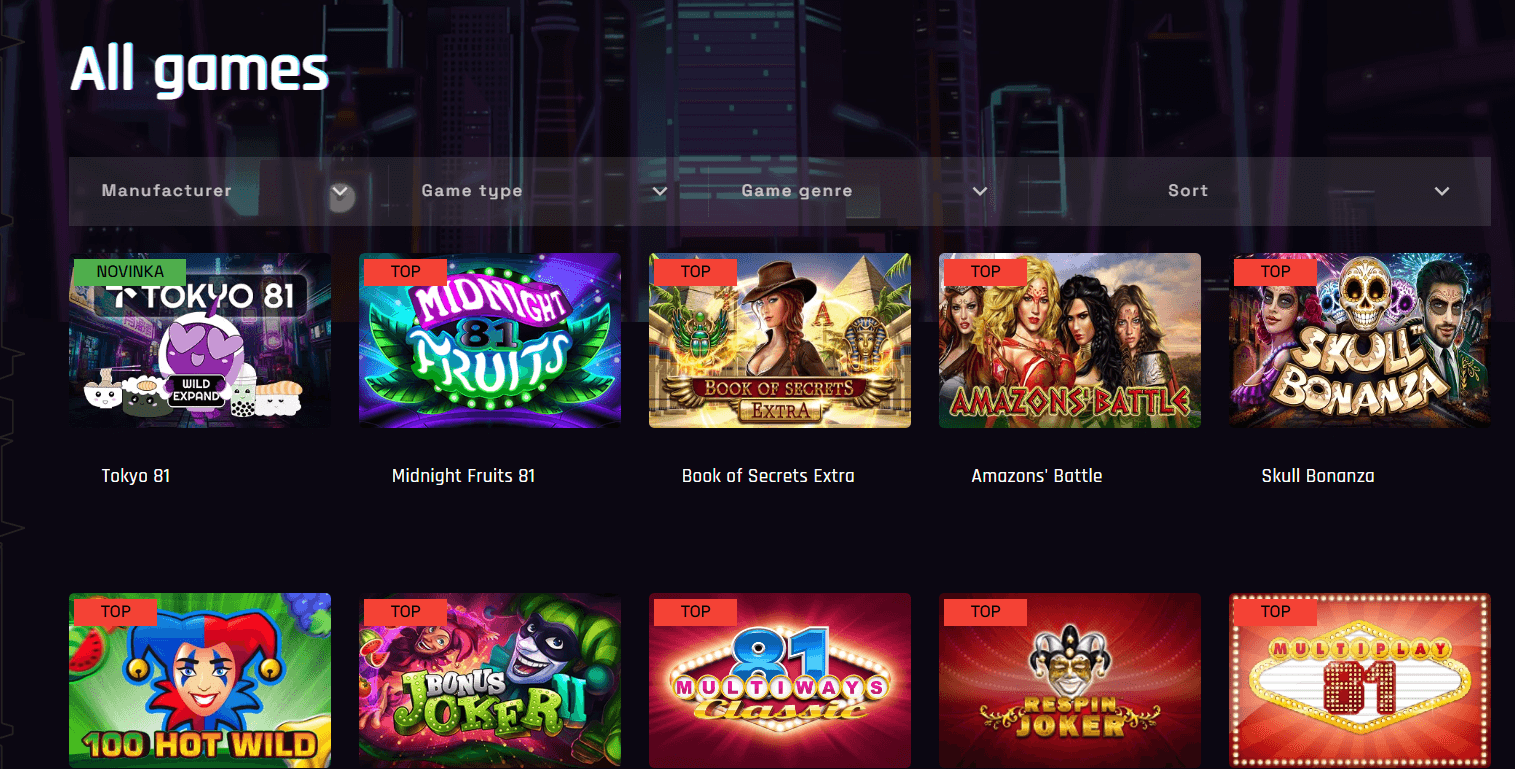The width and height of the screenshot is (1515, 769).
Task: Launch the Bonus Joker II thumbnail
Action: point(490,681)
